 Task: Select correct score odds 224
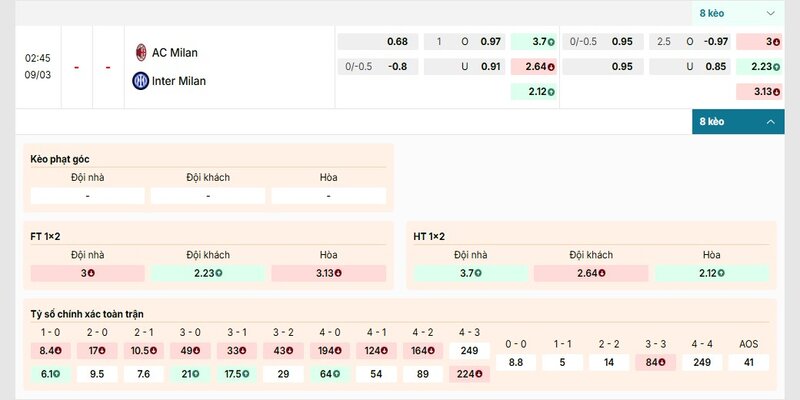pos(469,374)
